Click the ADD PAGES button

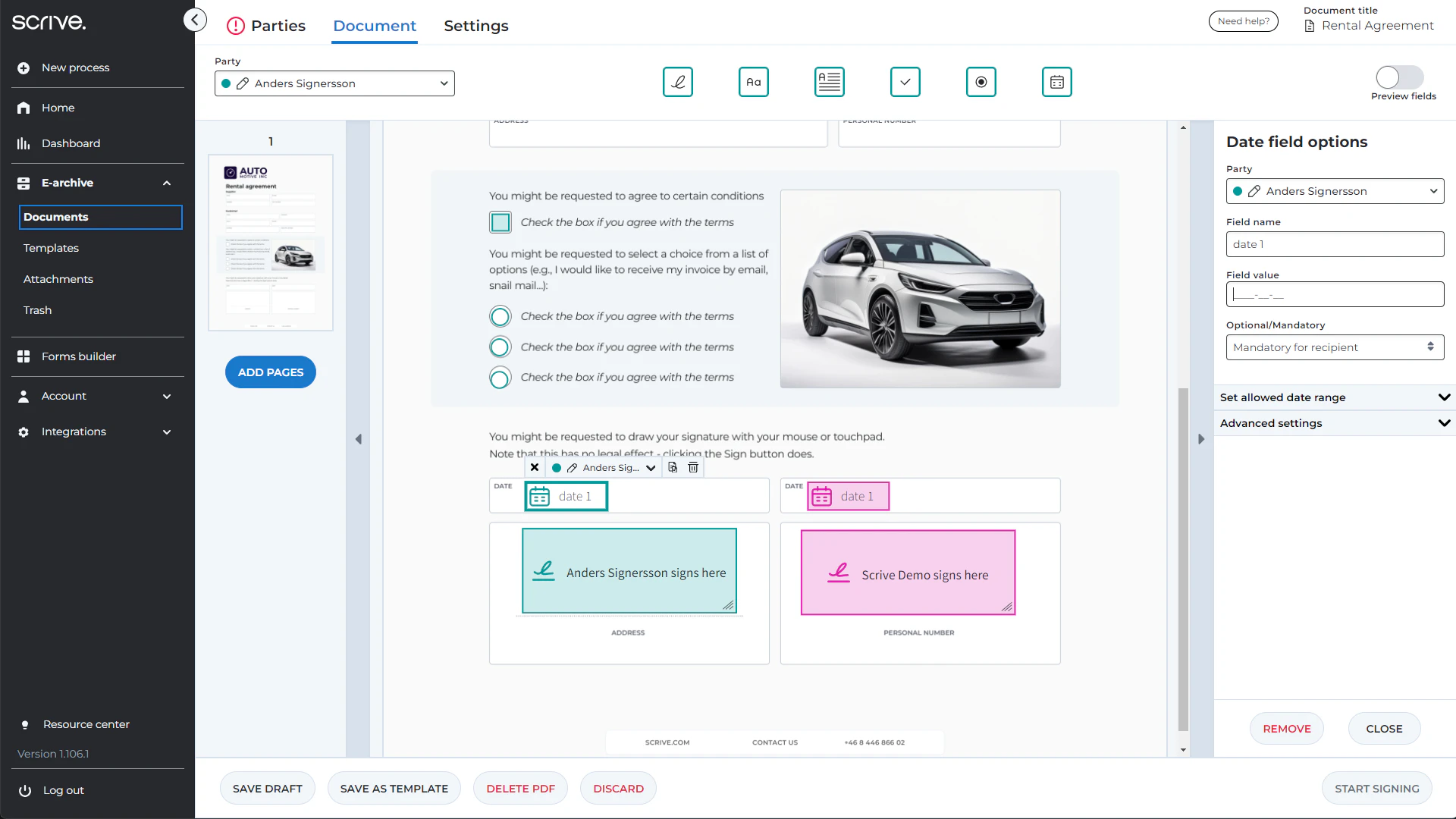[x=270, y=372]
